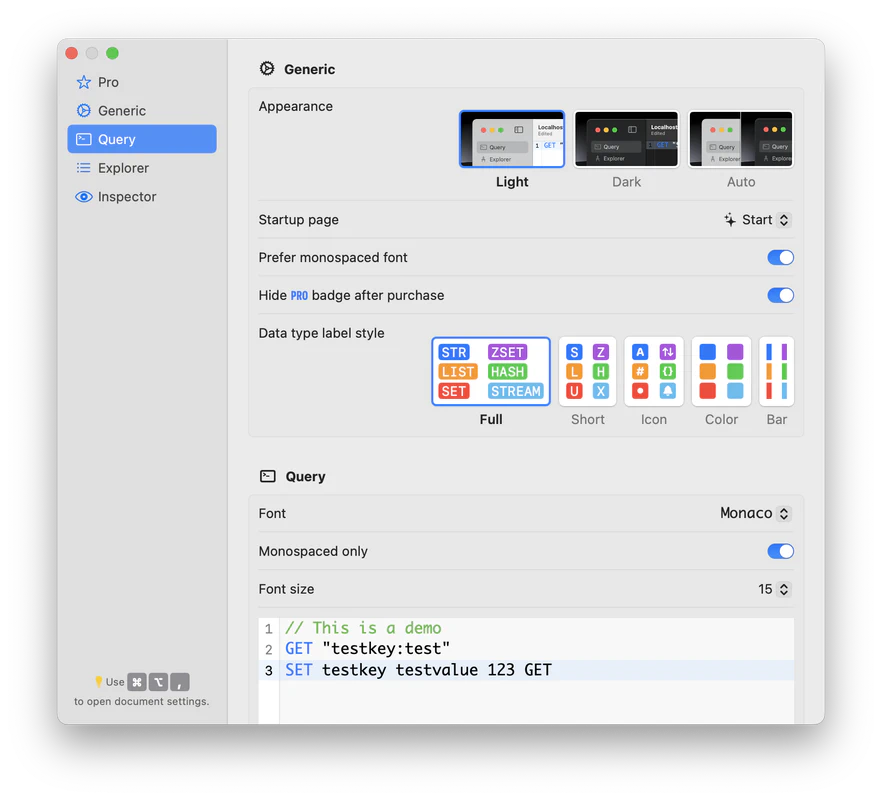882x800 pixels.
Task: Disable Hide PRO badge after purchase
Action: pos(780,295)
